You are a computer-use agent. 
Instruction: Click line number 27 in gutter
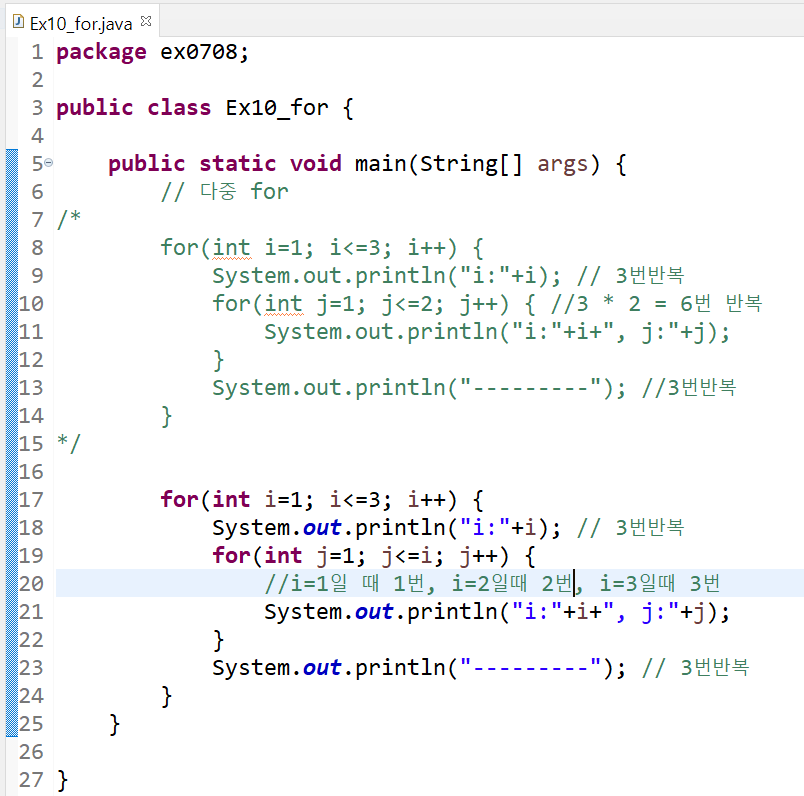[31, 780]
